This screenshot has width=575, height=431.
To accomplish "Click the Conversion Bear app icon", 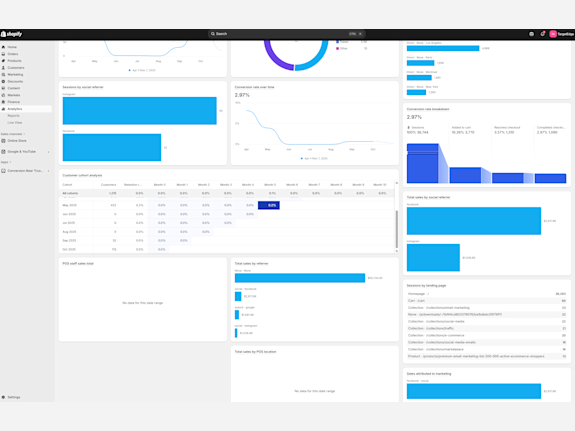I will pyautogui.click(x=3, y=171).
